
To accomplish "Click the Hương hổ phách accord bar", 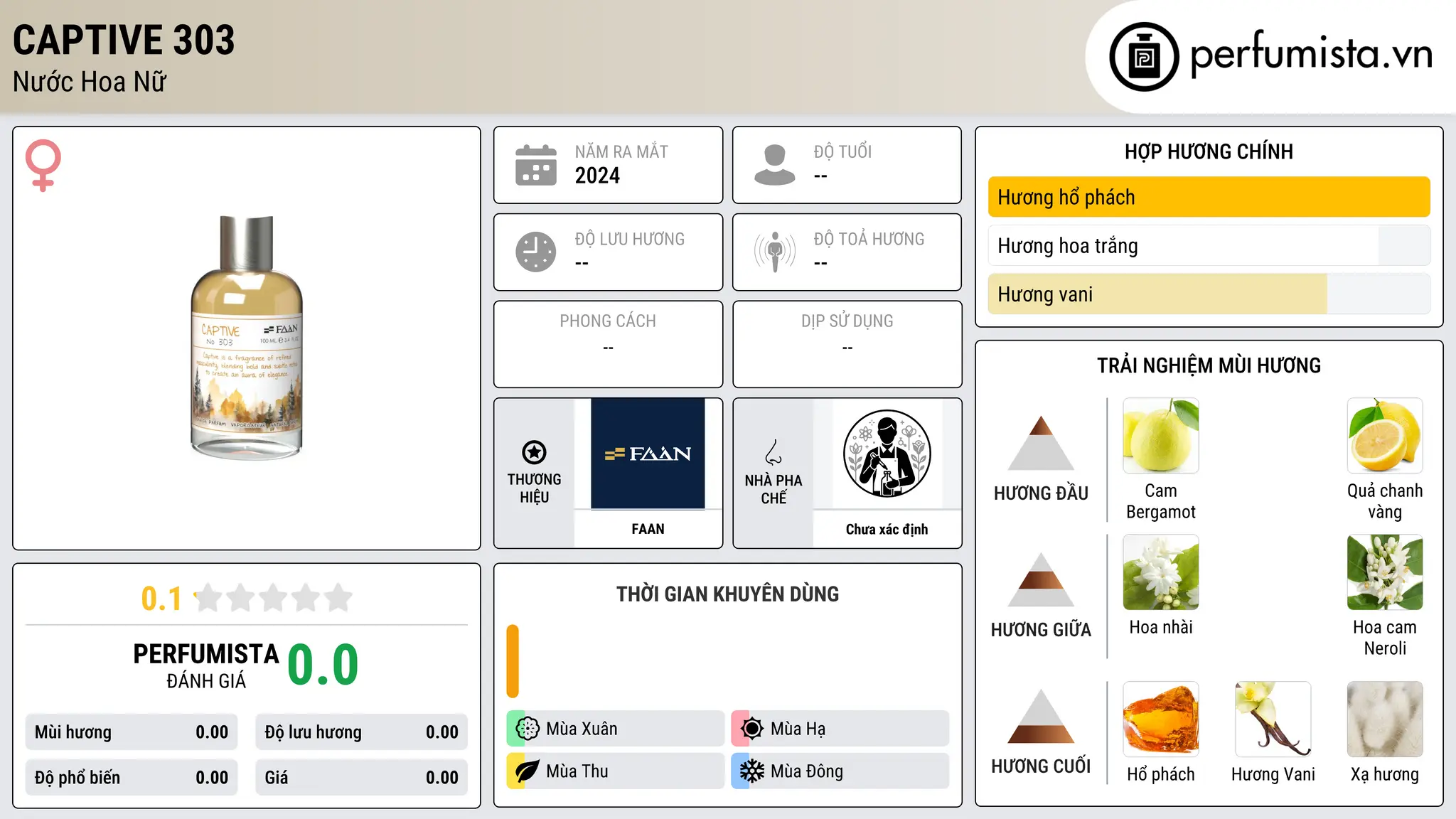I will [1209, 197].
